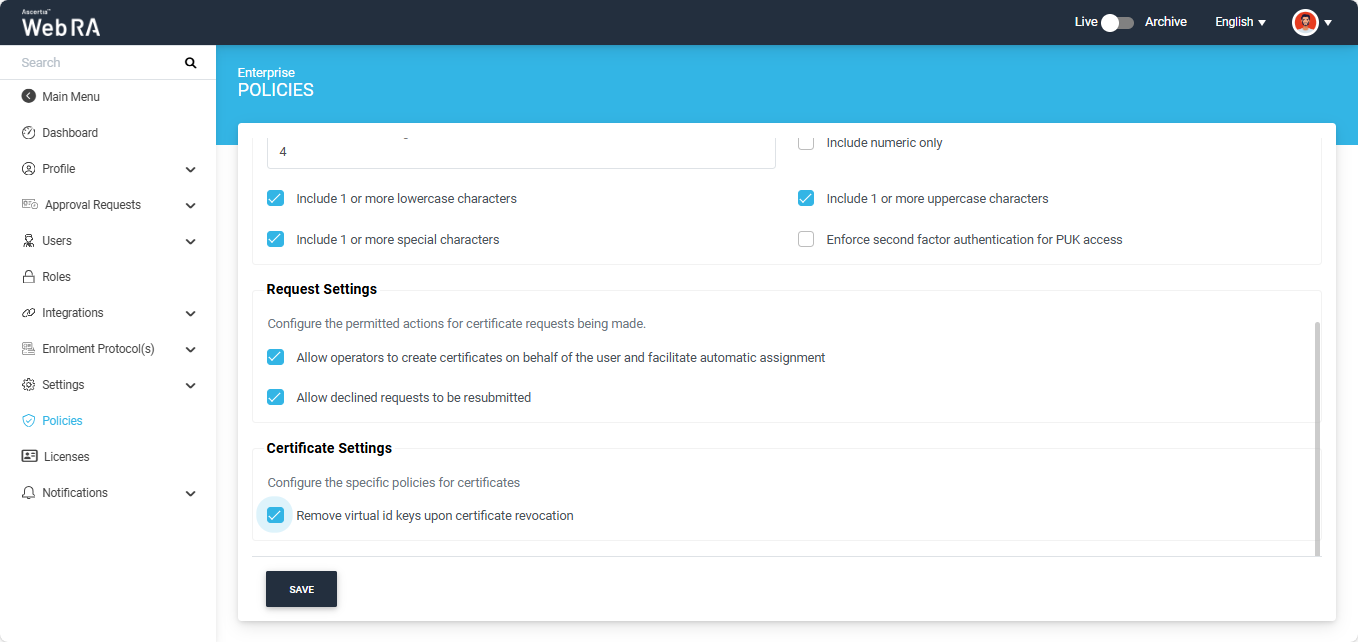Open the English language dropdown
The image size is (1358, 642).
click(1240, 22)
